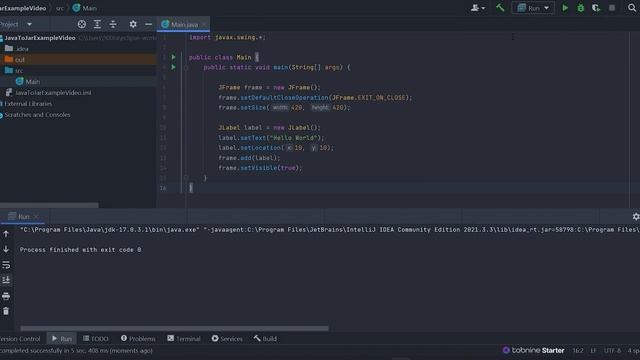Open the Run configuration dropdown
640x360 pixels.
pyautogui.click(x=533, y=8)
